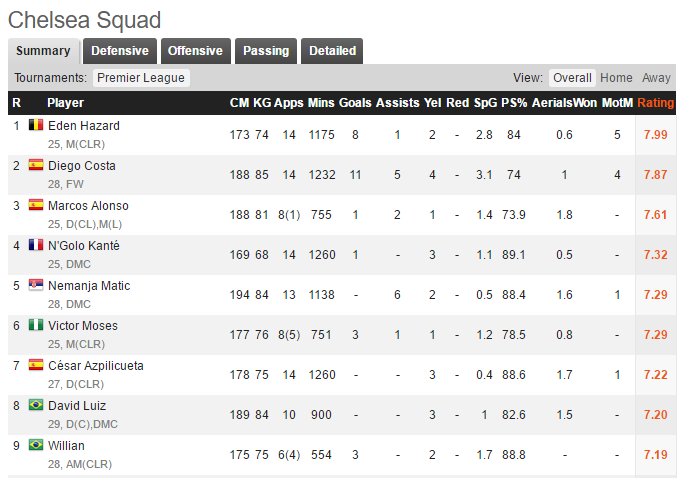This screenshot has height=478, width=686.
Task: Sort table by Assists column
Action: coord(397,103)
